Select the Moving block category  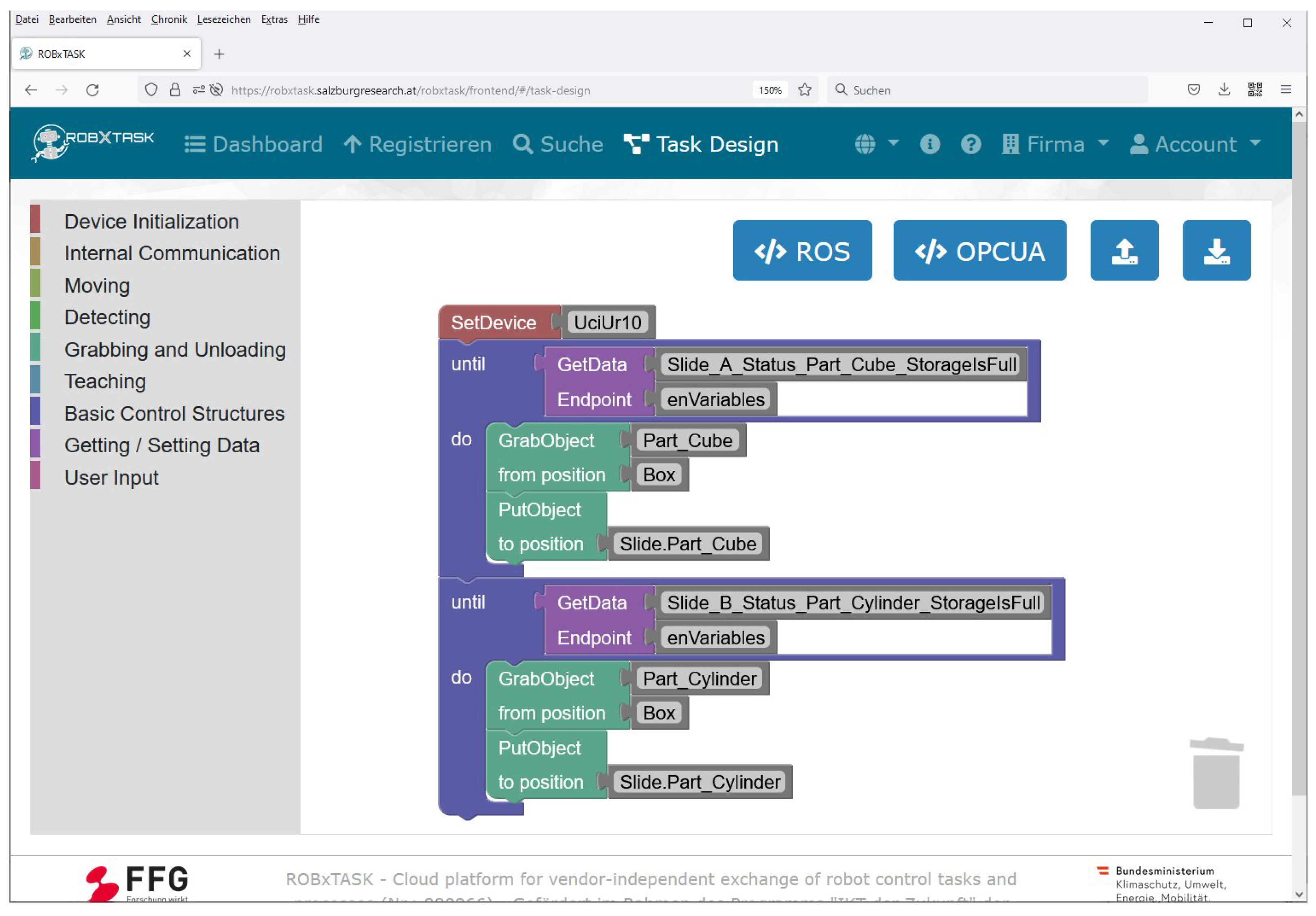tap(97, 285)
